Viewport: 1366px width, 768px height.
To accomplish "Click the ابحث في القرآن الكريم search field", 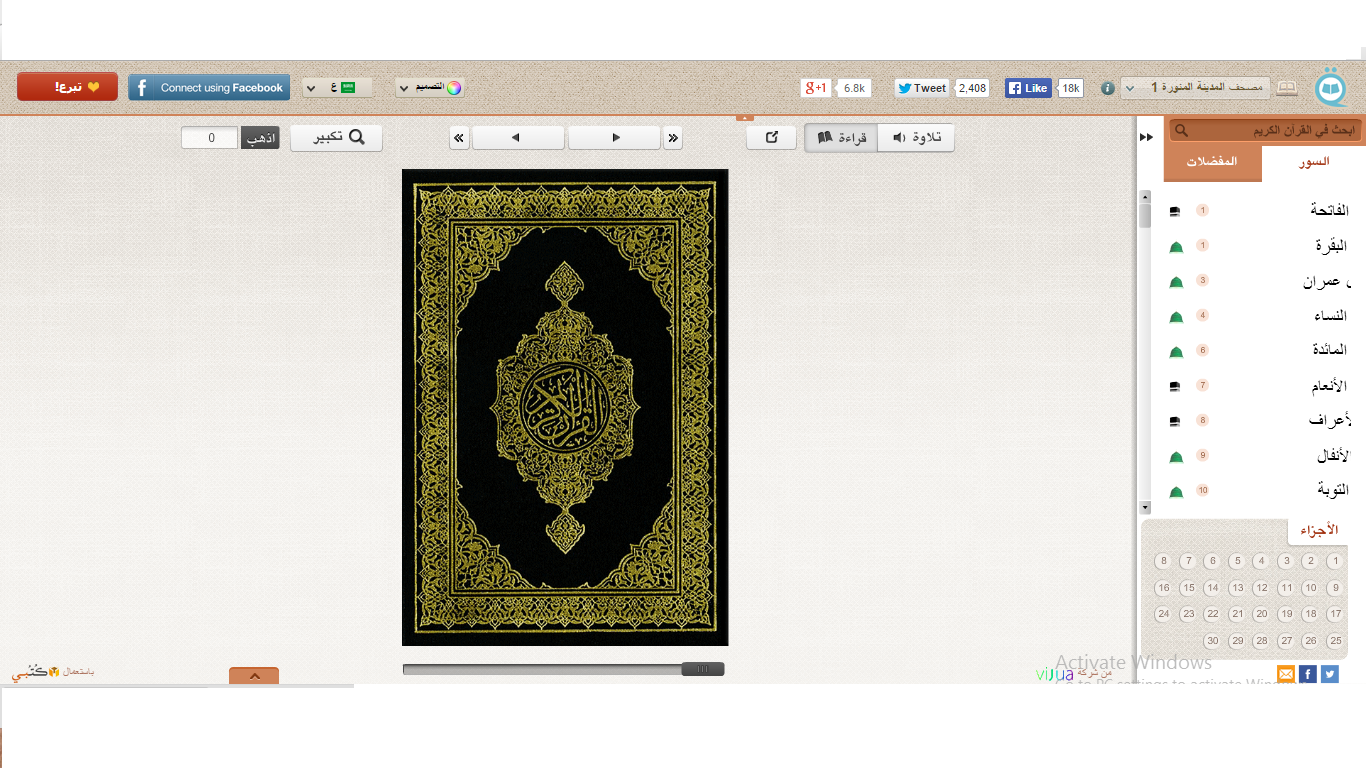I will (x=1265, y=131).
